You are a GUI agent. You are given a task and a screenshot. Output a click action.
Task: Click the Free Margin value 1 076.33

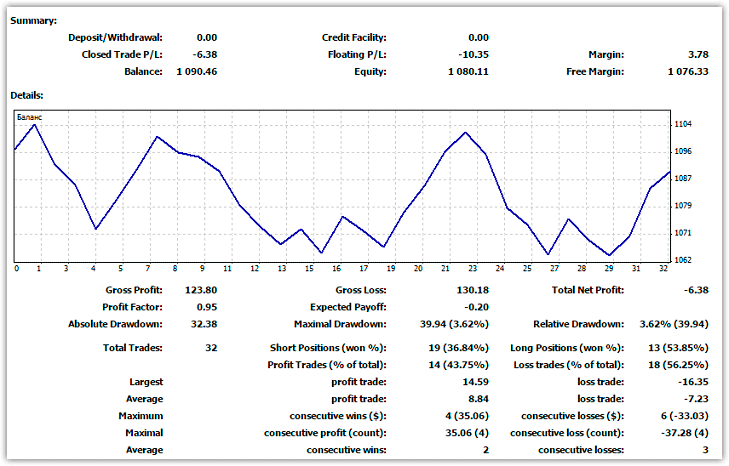click(x=688, y=72)
